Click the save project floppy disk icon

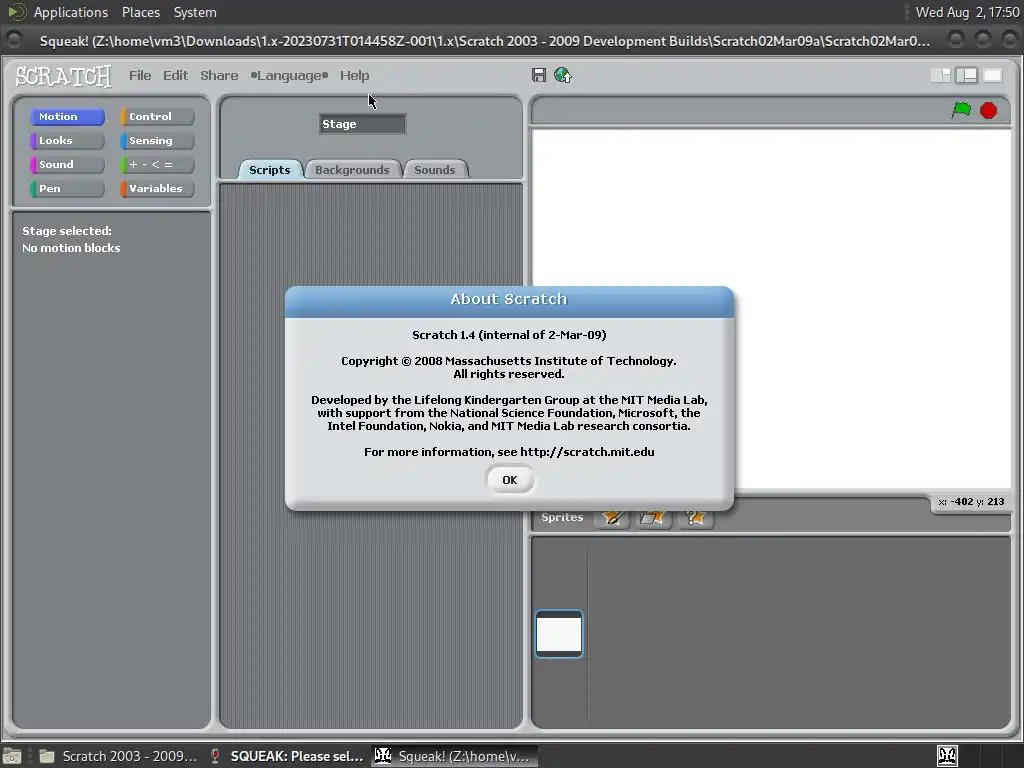pyautogui.click(x=539, y=75)
